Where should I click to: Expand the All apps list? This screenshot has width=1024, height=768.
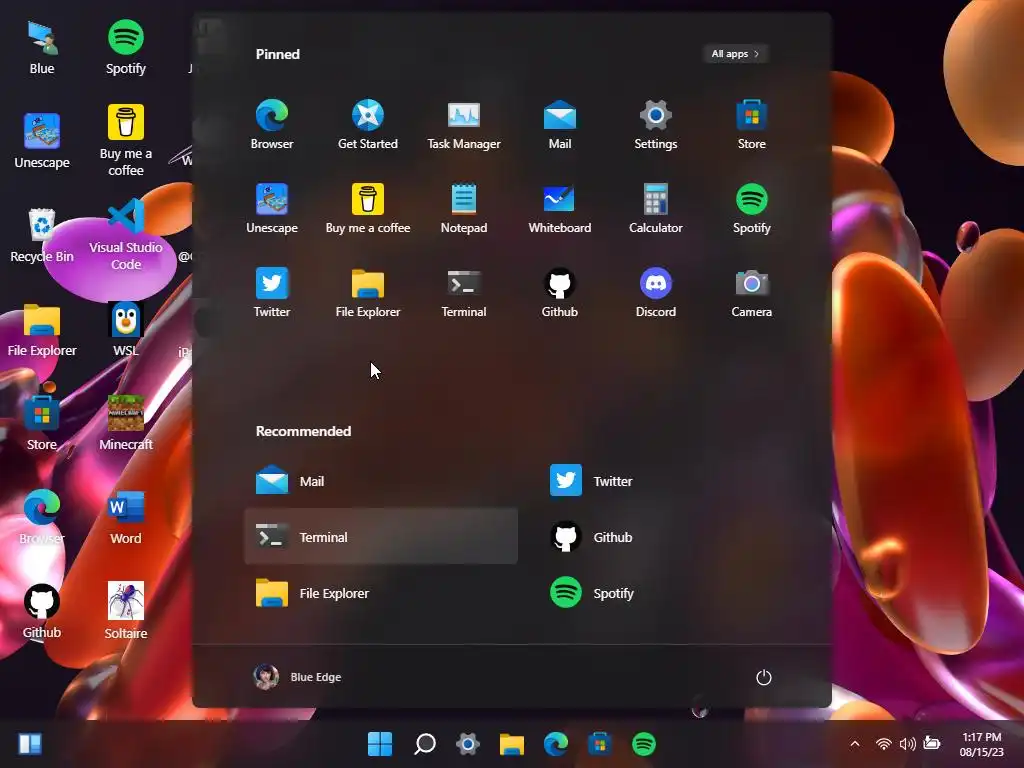point(735,54)
